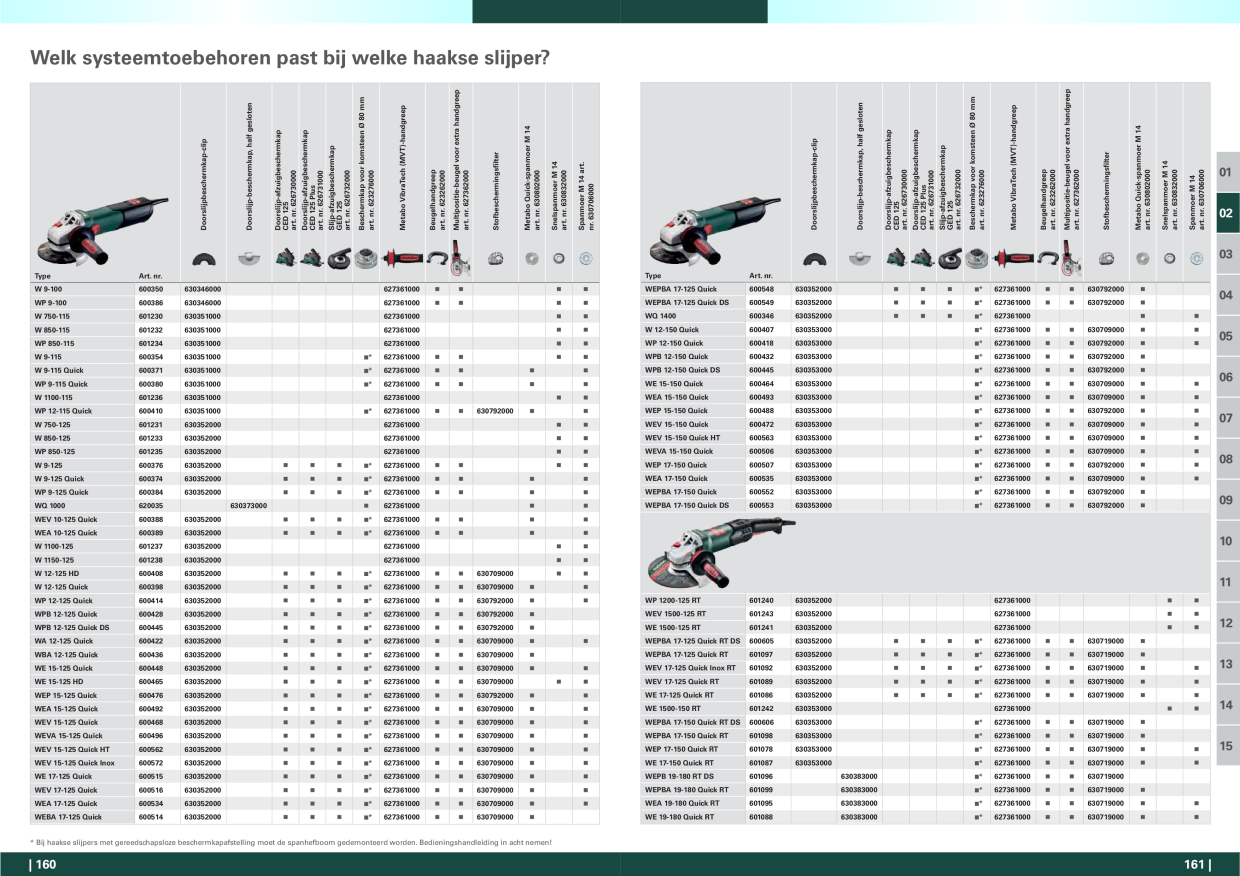
Task: Click article number 601240
Action: click(x=761, y=600)
